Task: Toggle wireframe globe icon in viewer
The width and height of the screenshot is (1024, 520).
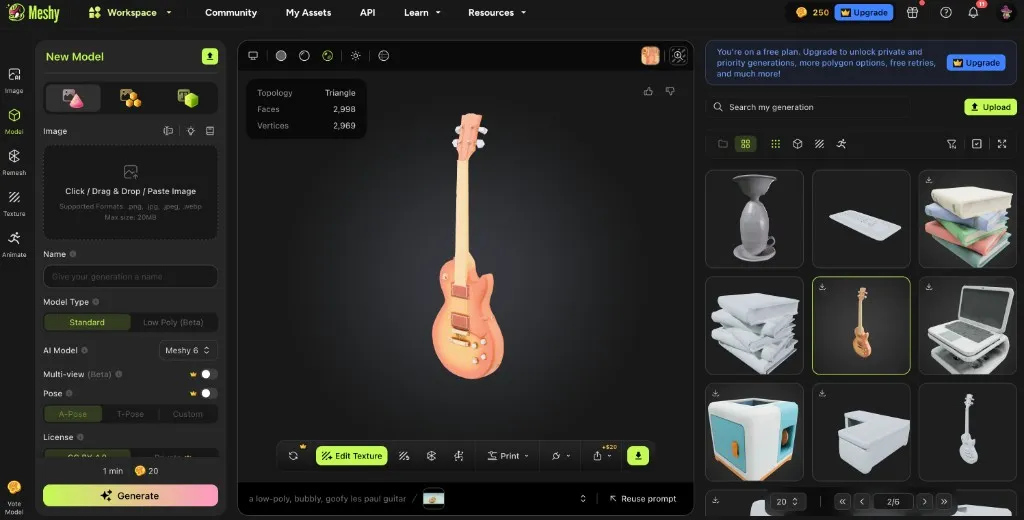Action: 384,56
